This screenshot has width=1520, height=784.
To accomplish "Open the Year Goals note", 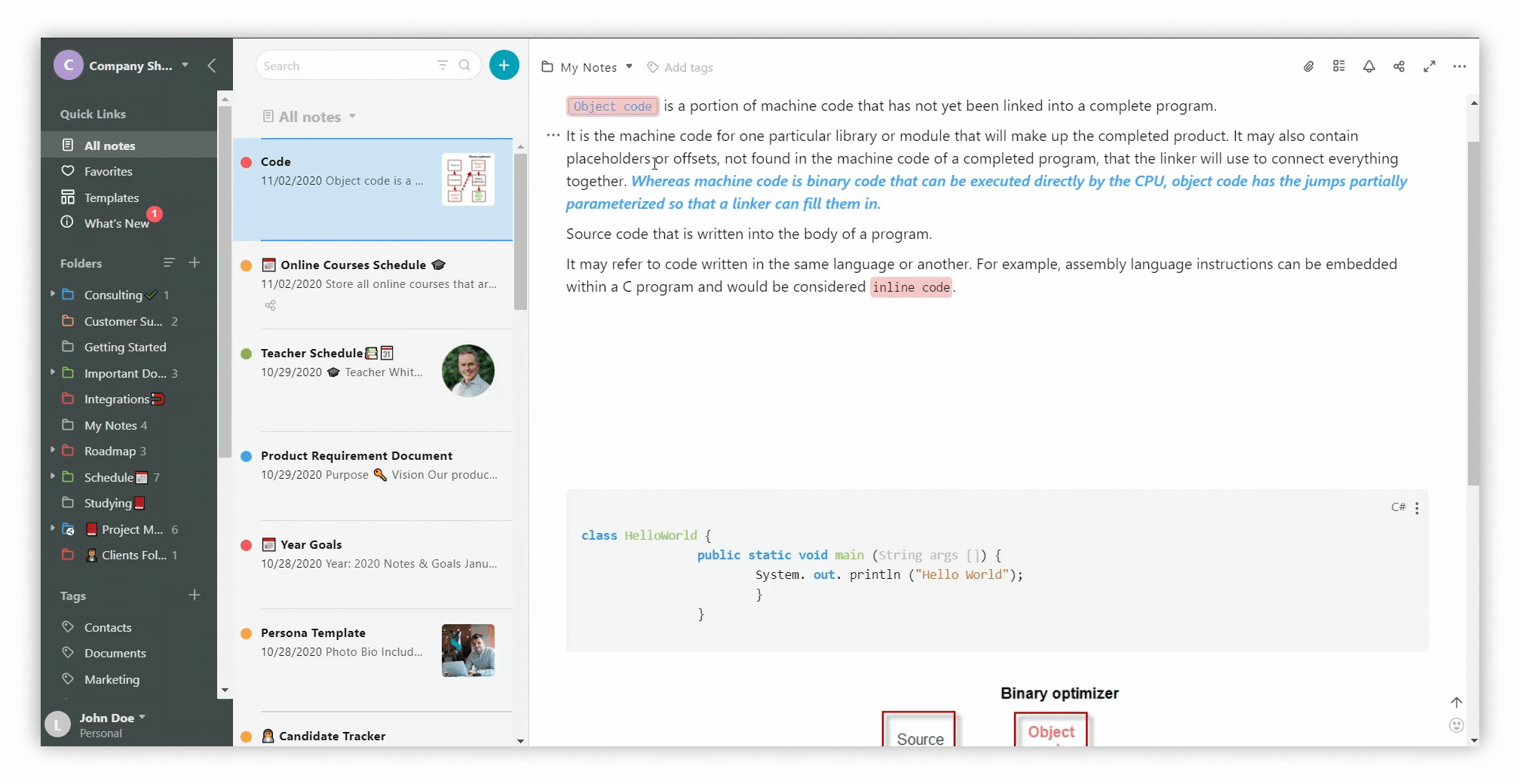I will pos(373,564).
